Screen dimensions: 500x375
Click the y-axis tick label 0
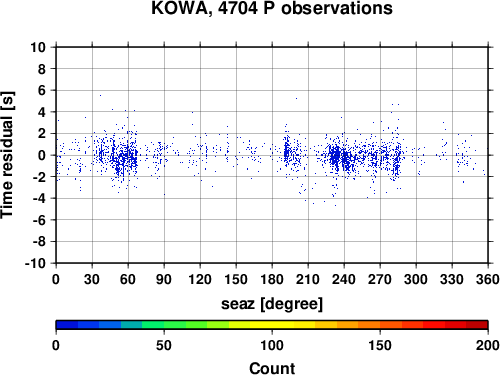pyautogui.click(x=42, y=155)
